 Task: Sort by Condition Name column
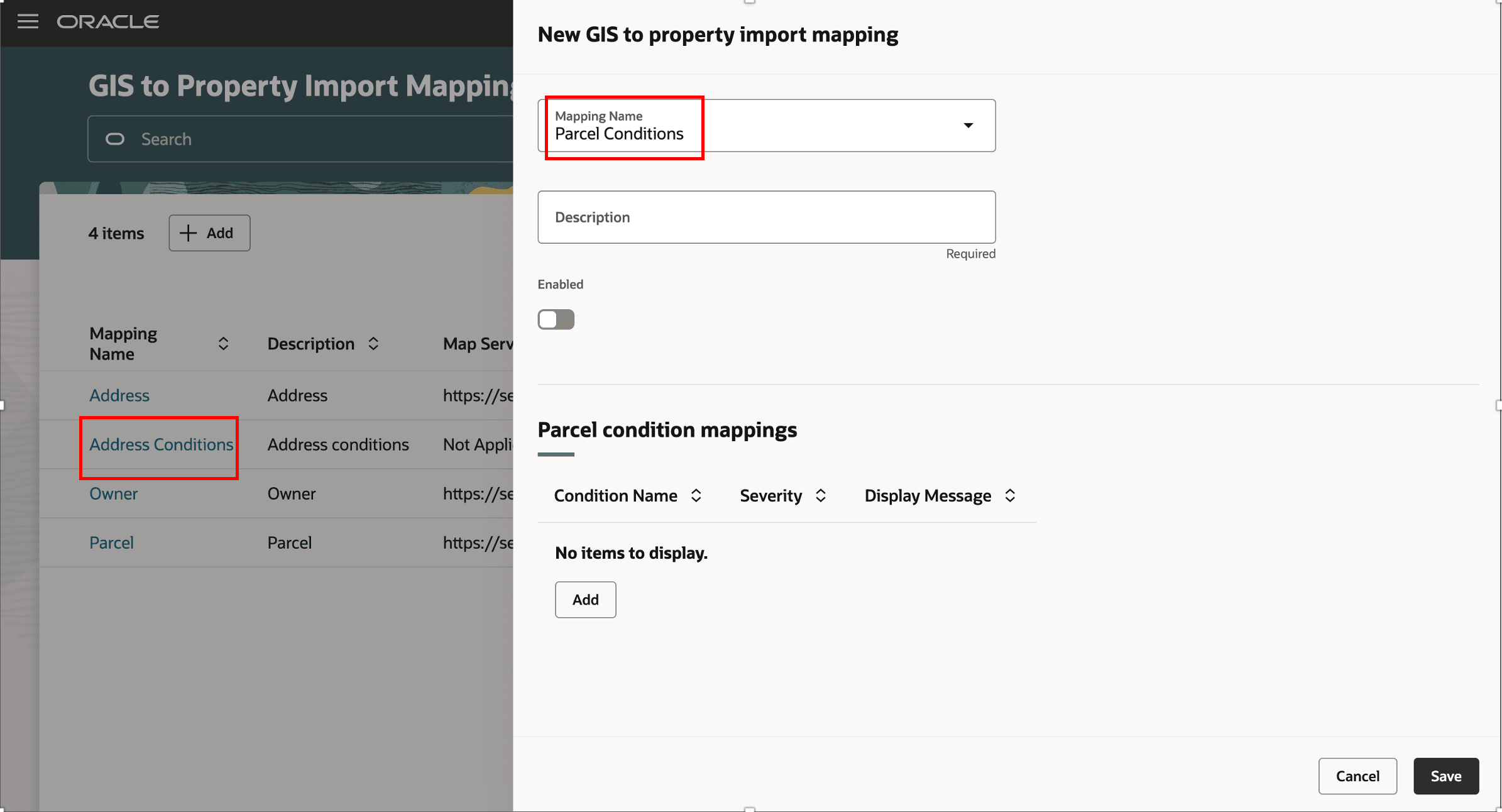pyautogui.click(x=696, y=496)
